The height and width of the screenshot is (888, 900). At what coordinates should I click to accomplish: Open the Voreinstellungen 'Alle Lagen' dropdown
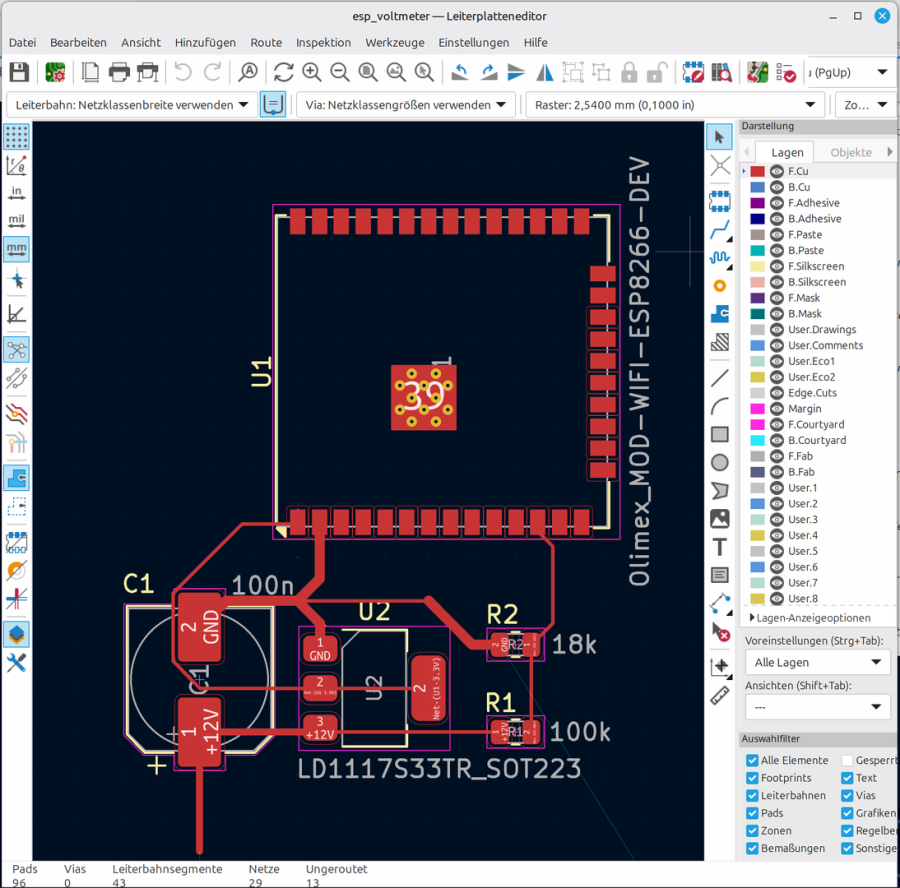click(816, 662)
